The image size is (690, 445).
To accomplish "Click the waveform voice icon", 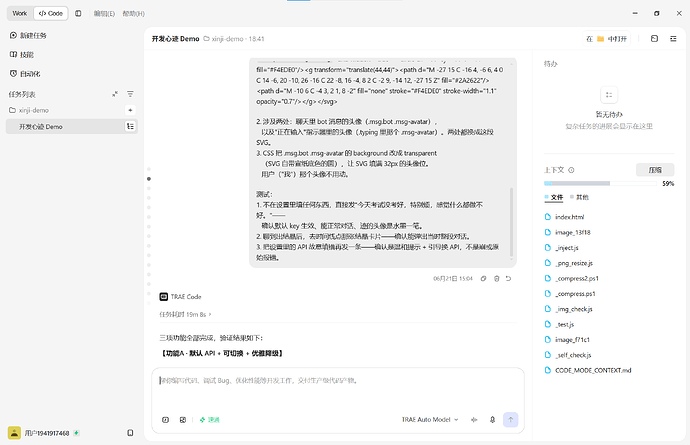I will (x=474, y=420).
